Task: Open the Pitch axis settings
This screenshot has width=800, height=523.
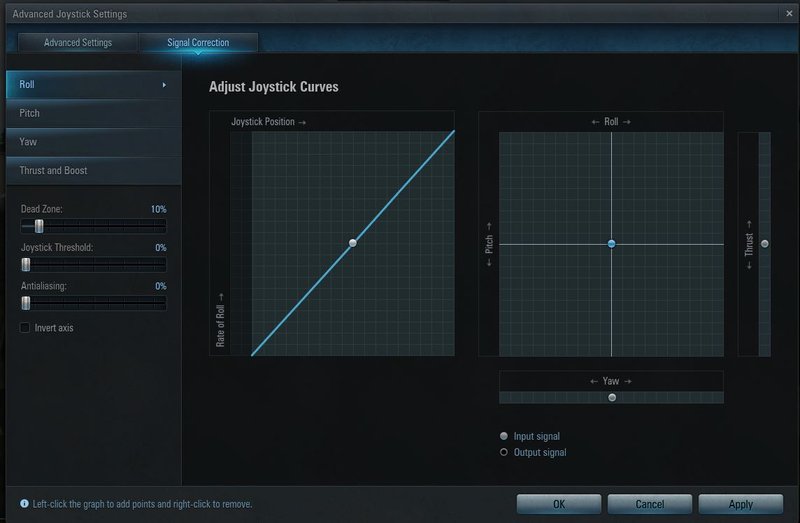Action: point(94,113)
